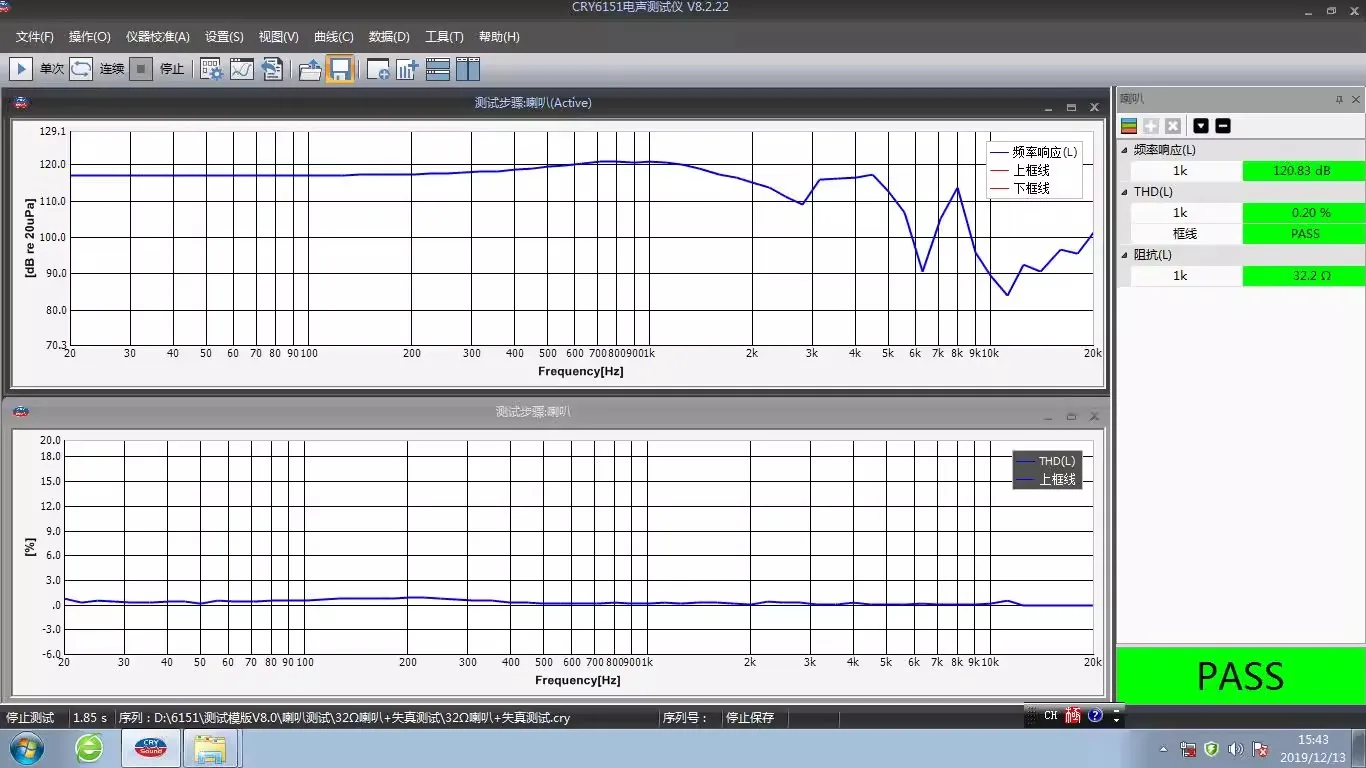Click the 1.85 s time in the status bar
Image resolution: width=1366 pixels, height=768 pixels.
point(89,718)
